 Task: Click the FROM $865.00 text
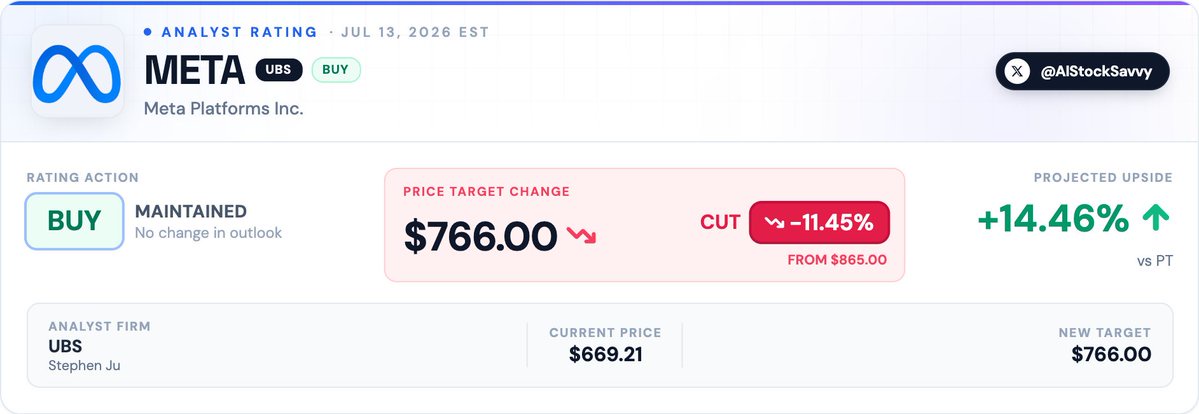(x=837, y=260)
